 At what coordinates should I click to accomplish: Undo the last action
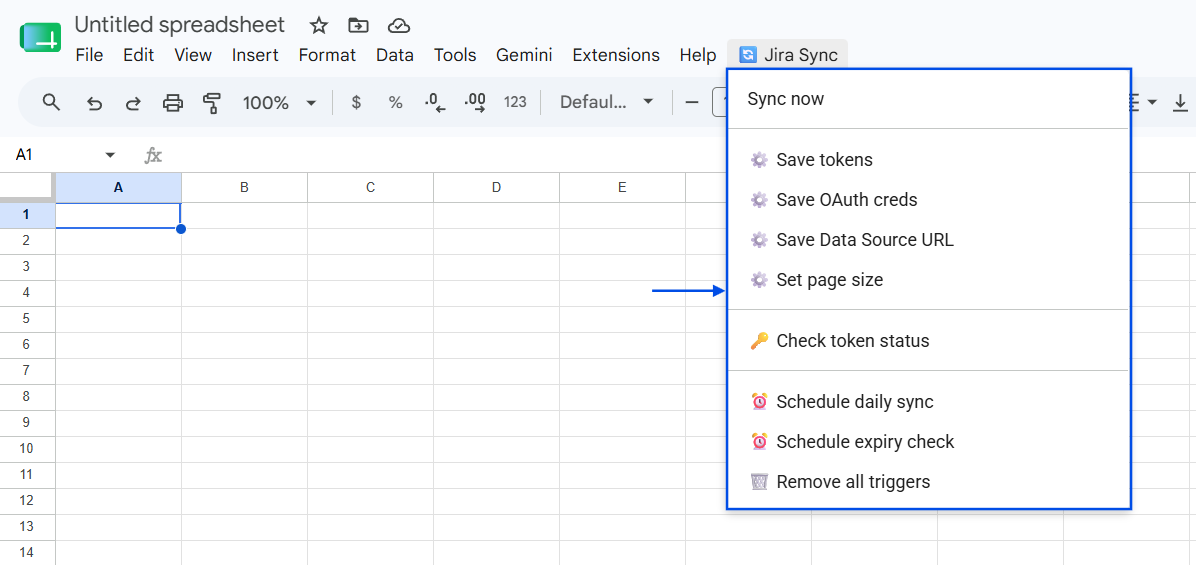(95, 102)
